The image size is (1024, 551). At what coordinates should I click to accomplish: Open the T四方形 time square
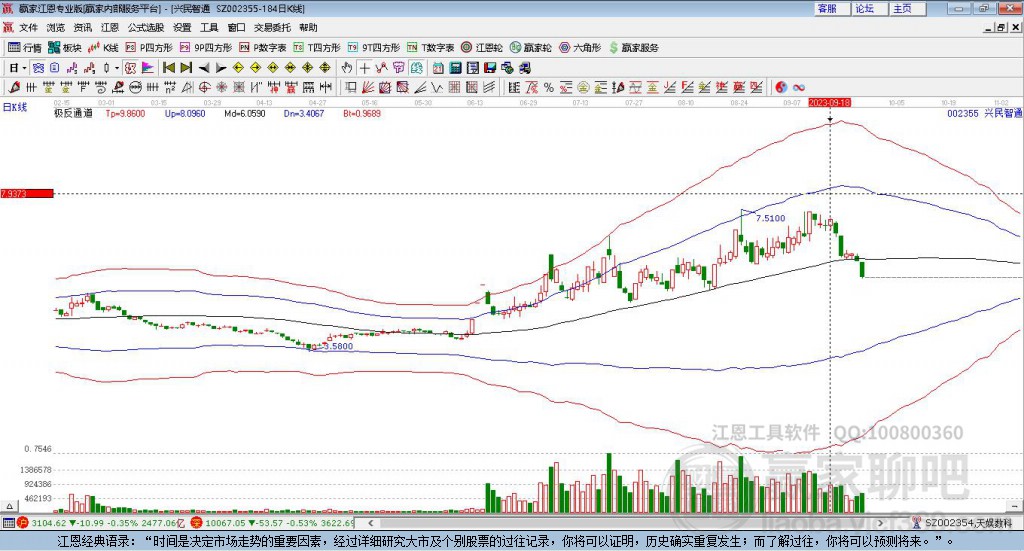[317, 48]
